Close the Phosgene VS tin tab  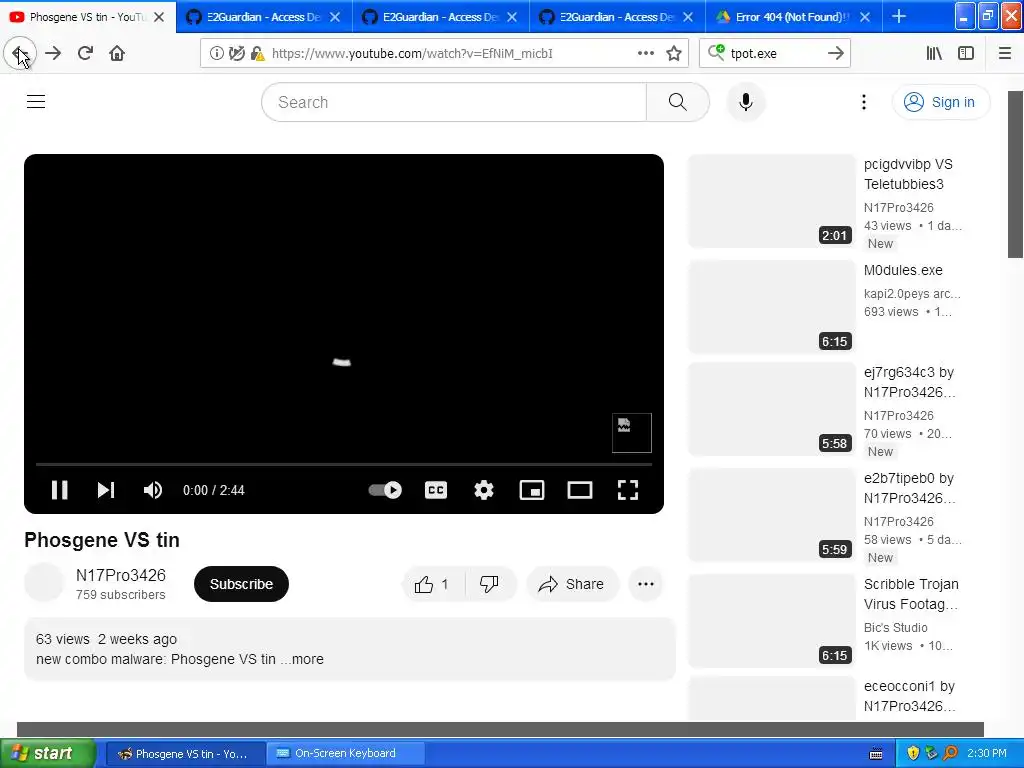[159, 17]
